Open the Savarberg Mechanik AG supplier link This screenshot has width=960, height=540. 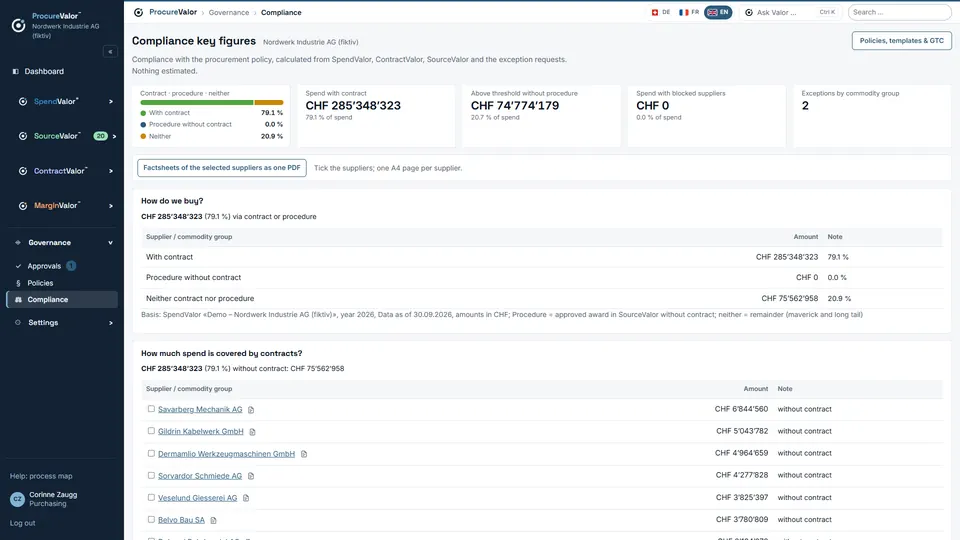[x=200, y=410]
